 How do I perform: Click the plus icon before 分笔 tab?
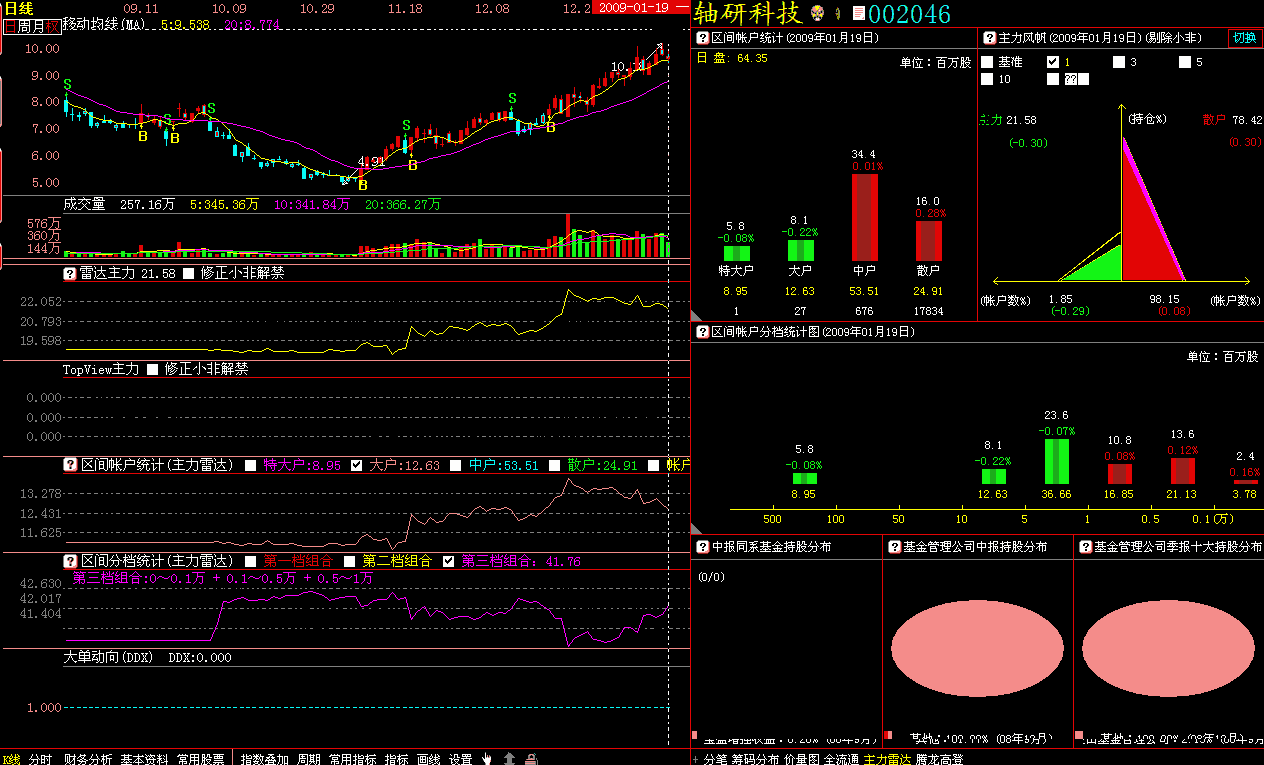click(696, 759)
